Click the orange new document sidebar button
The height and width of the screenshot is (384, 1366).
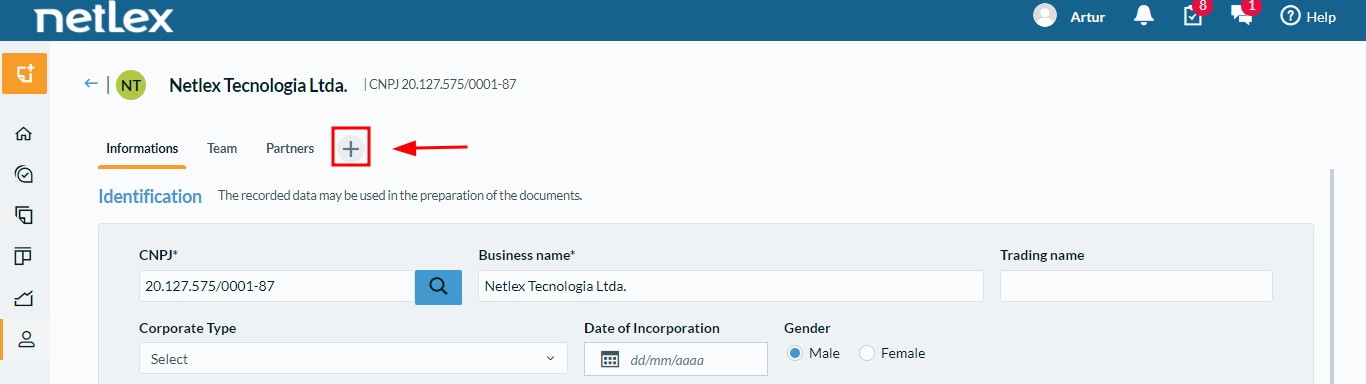(x=25, y=74)
